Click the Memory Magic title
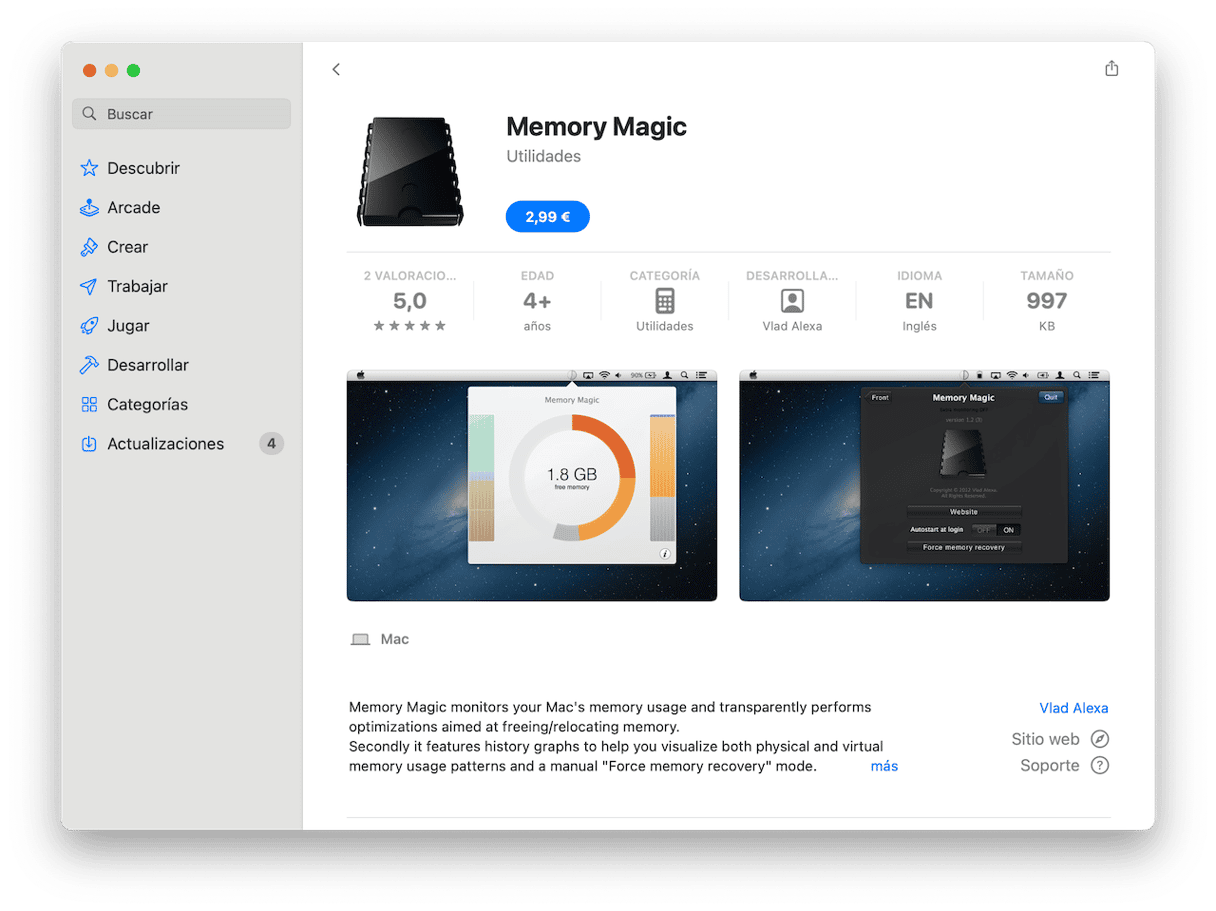Viewport: 1216px width, 911px height. coord(596,127)
